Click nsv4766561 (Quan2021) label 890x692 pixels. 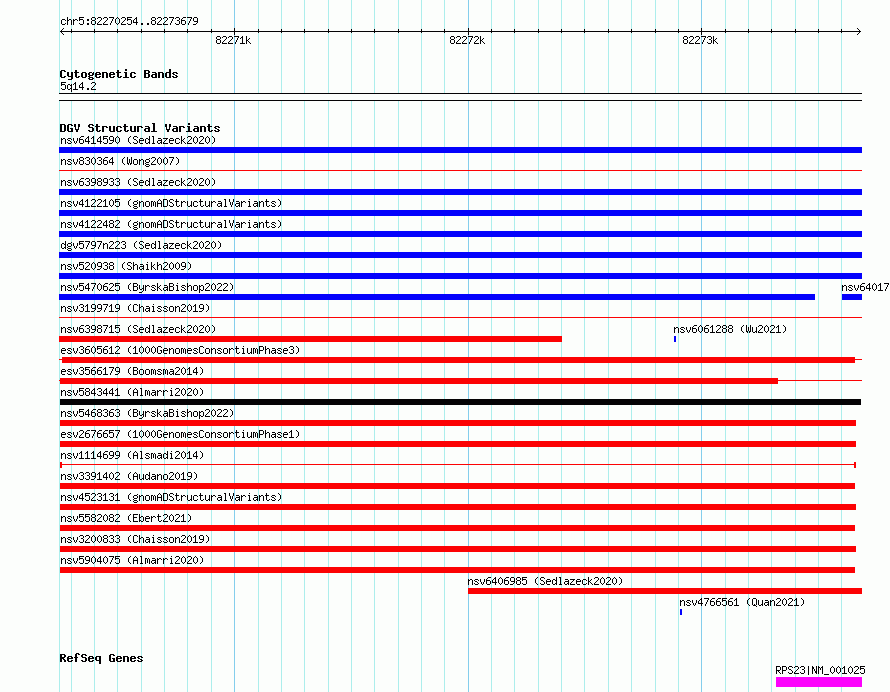[742, 602]
